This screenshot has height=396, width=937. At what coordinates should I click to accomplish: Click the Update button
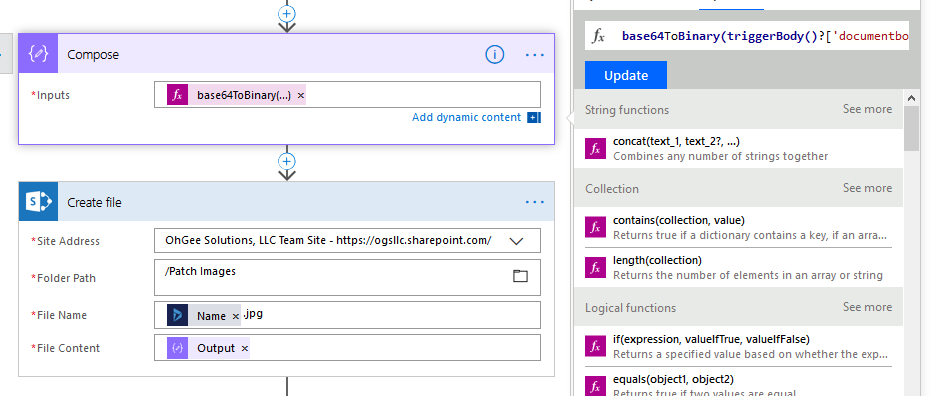click(x=626, y=75)
